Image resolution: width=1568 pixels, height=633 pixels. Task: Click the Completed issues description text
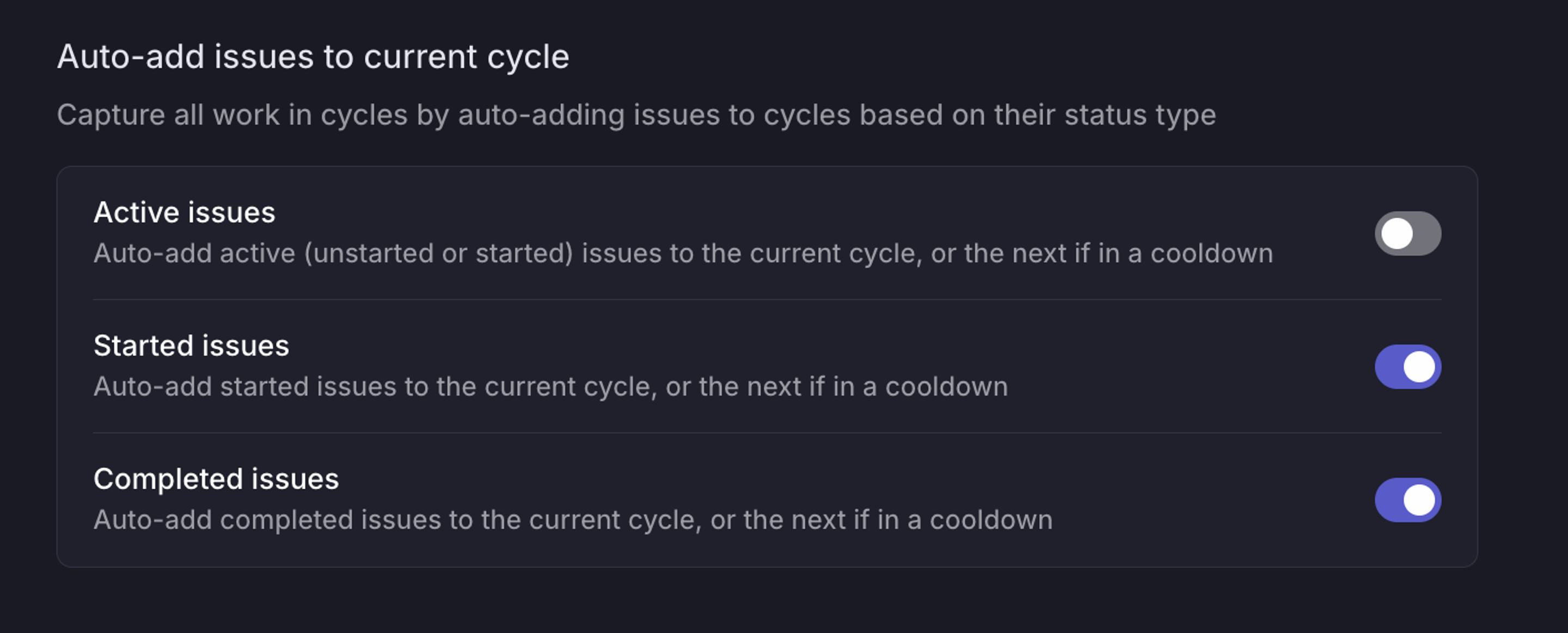pos(573,520)
